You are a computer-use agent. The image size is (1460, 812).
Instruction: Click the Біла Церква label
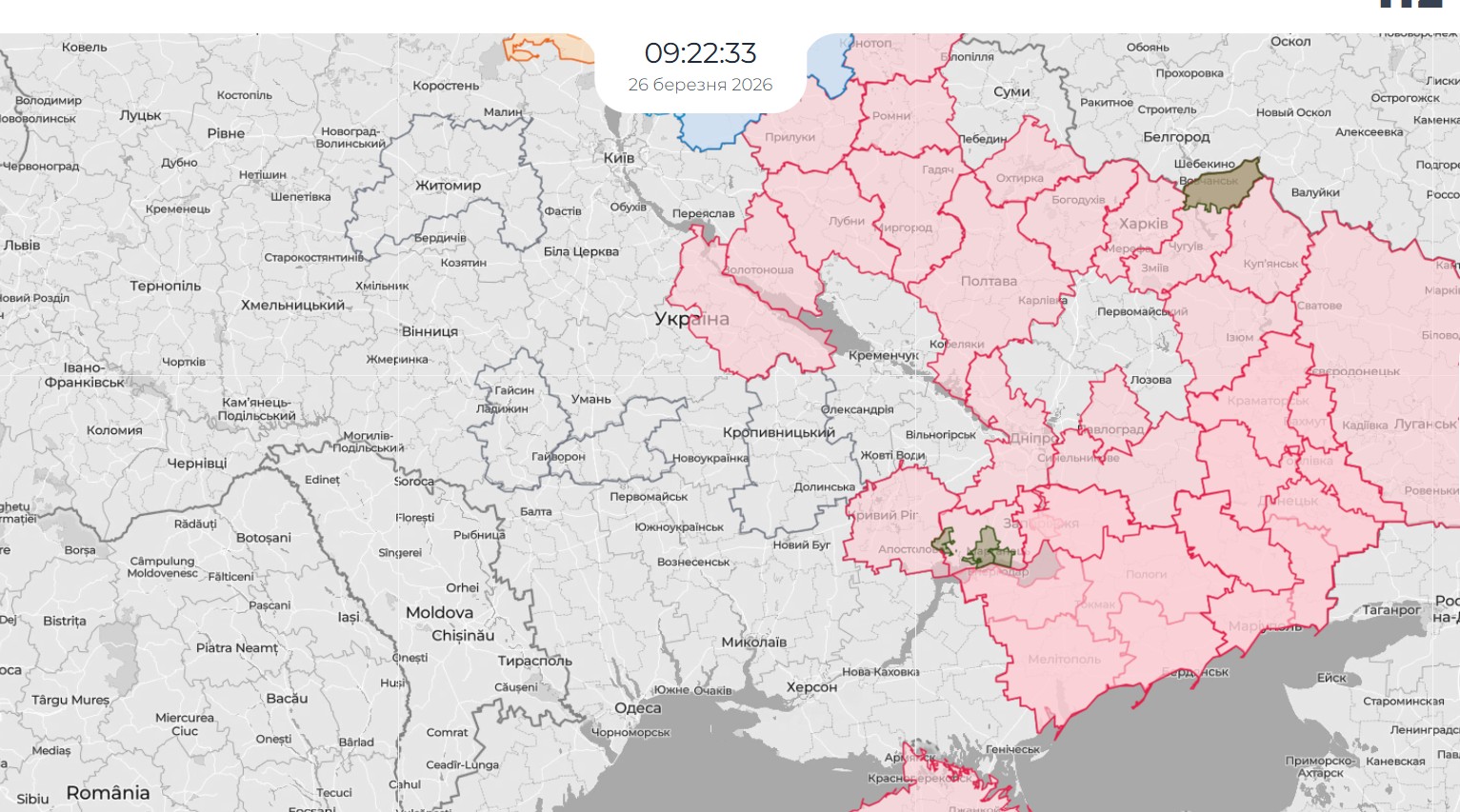point(581,252)
